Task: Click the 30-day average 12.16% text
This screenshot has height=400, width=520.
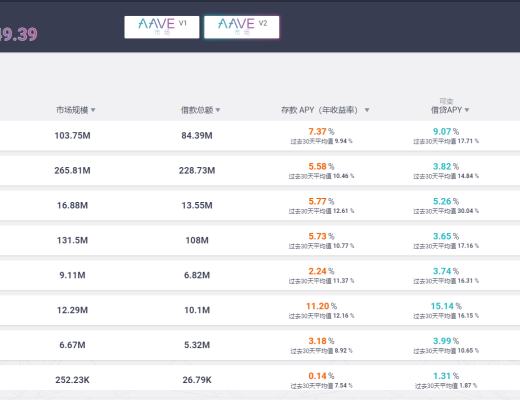Action: (321, 316)
